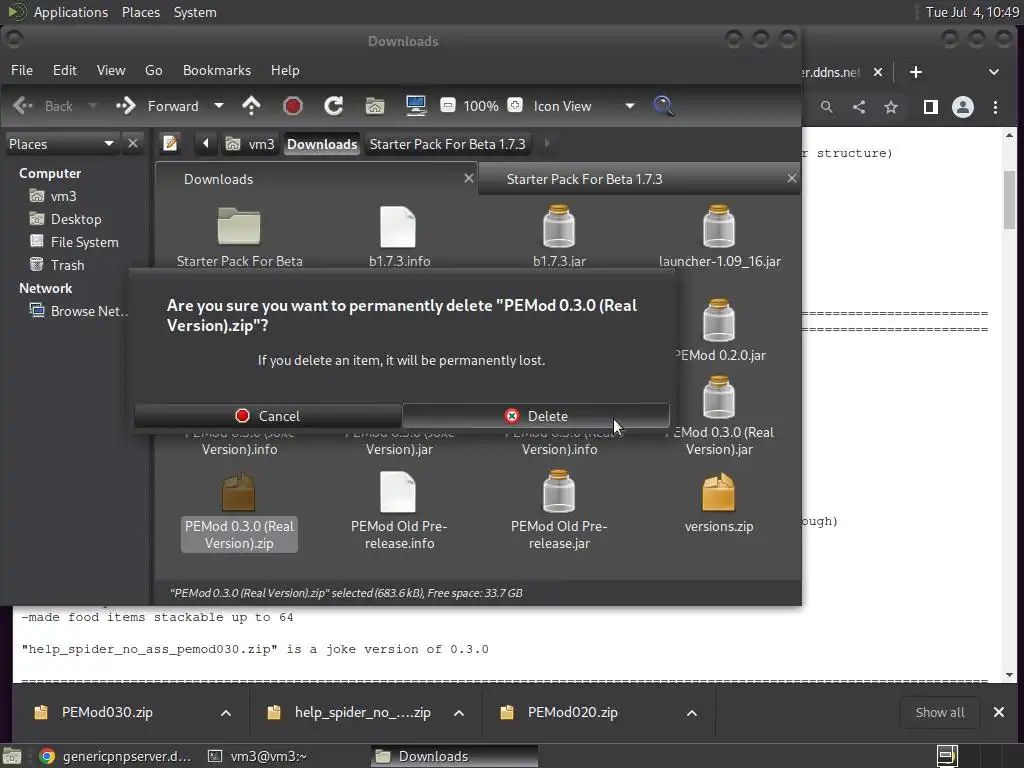This screenshot has height=768, width=1024.
Task: Open Browse Network in the sidebar
Action: point(78,311)
